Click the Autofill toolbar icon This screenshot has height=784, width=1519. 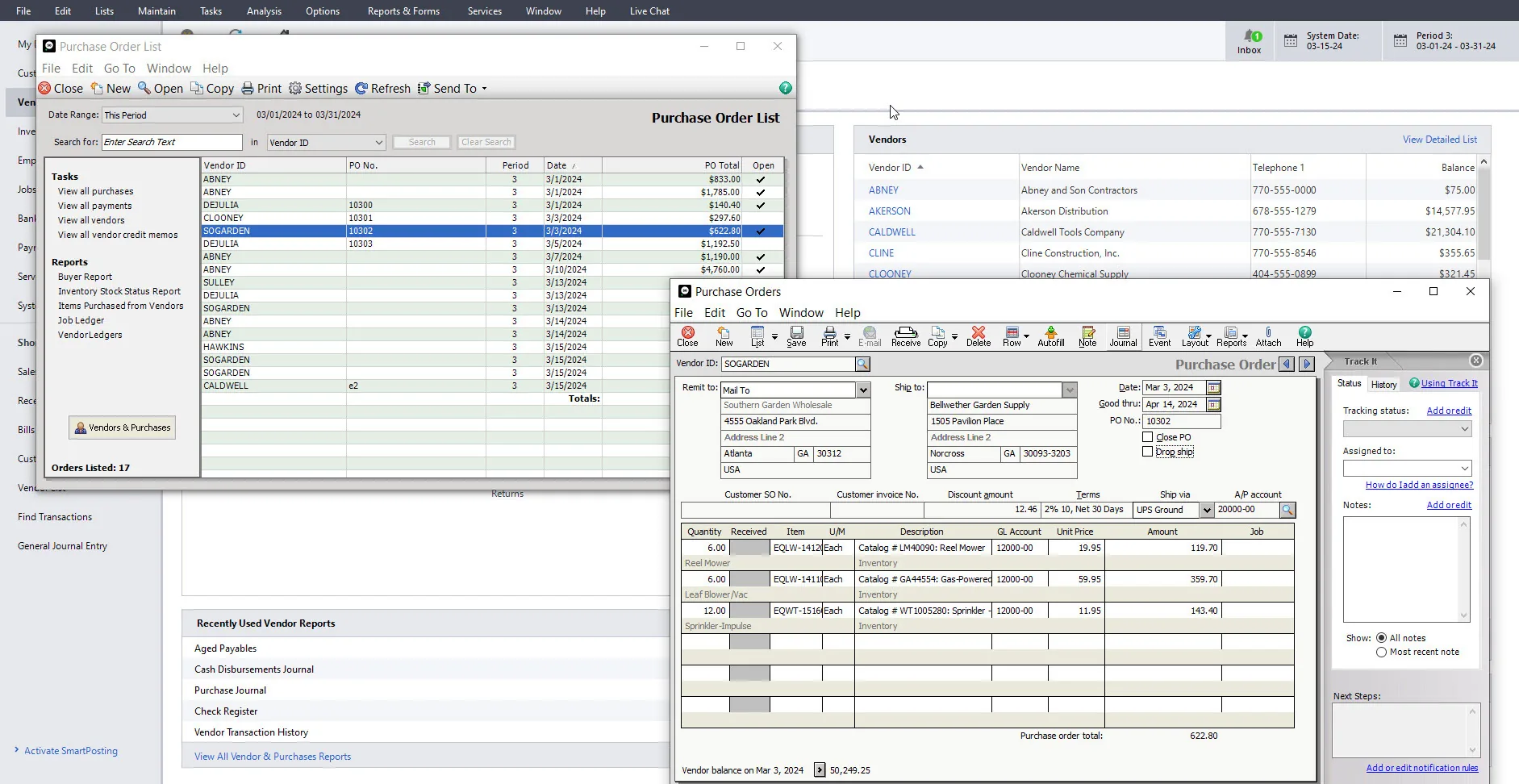coord(1050,337)
